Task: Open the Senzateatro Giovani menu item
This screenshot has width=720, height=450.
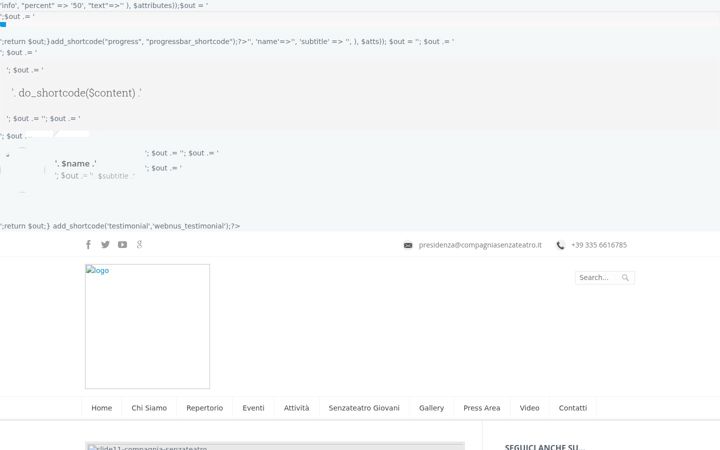Action: tap(364, 408)
